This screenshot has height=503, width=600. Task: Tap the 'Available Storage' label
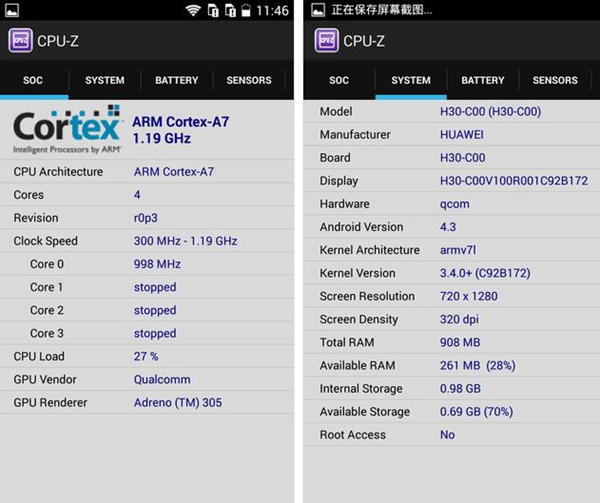[x=365, y=412]
